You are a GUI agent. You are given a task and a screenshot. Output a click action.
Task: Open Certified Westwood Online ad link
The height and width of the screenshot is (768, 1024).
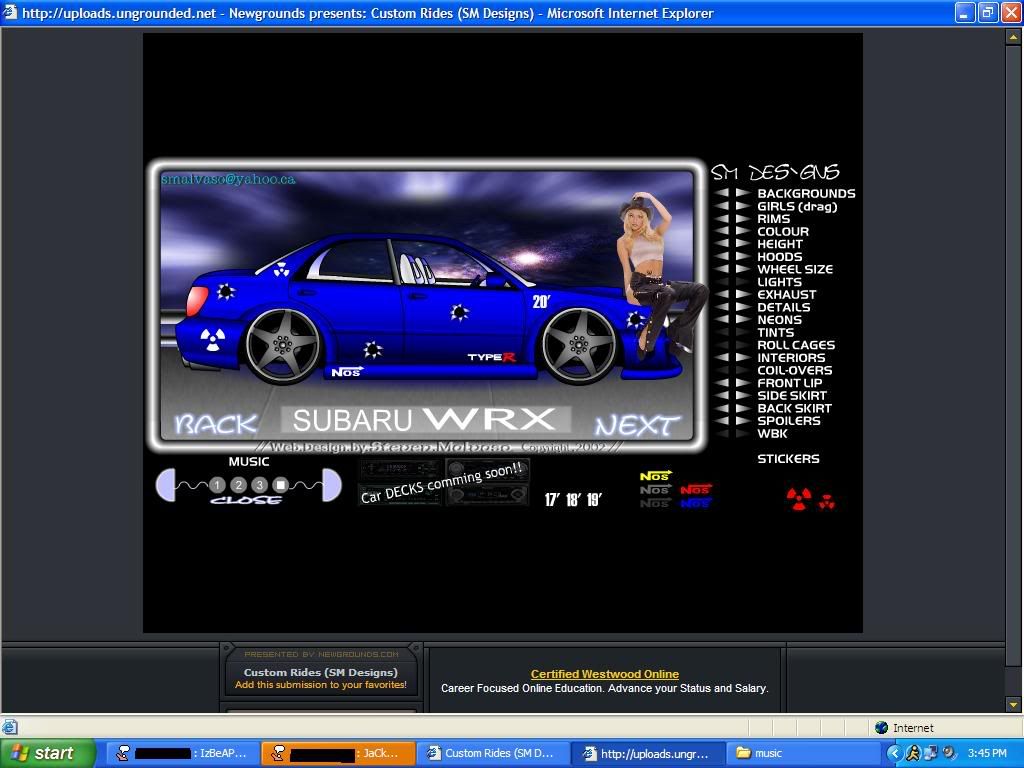[x=605, y=674]
